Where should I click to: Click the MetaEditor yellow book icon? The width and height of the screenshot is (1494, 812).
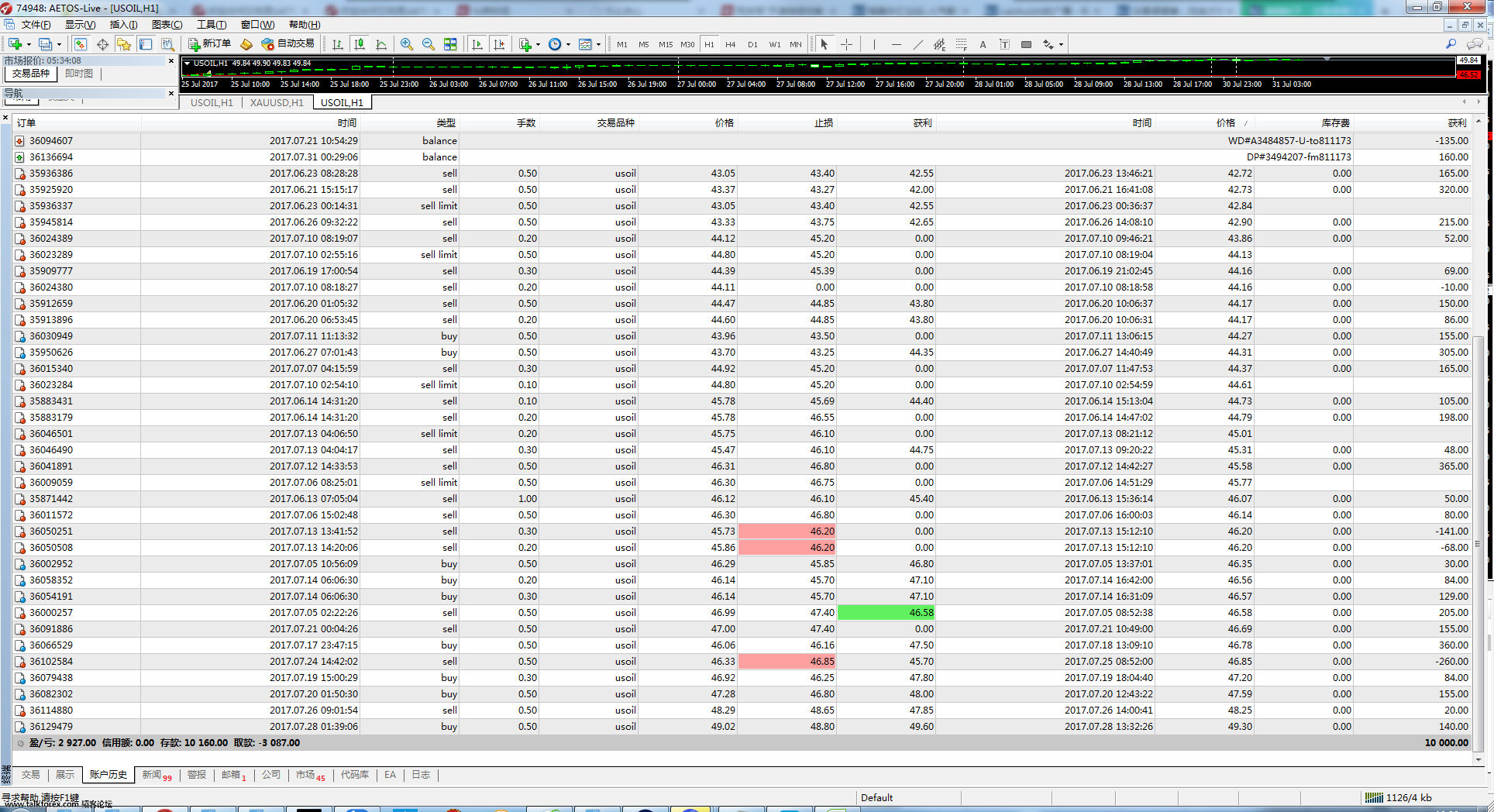point(246,44)
